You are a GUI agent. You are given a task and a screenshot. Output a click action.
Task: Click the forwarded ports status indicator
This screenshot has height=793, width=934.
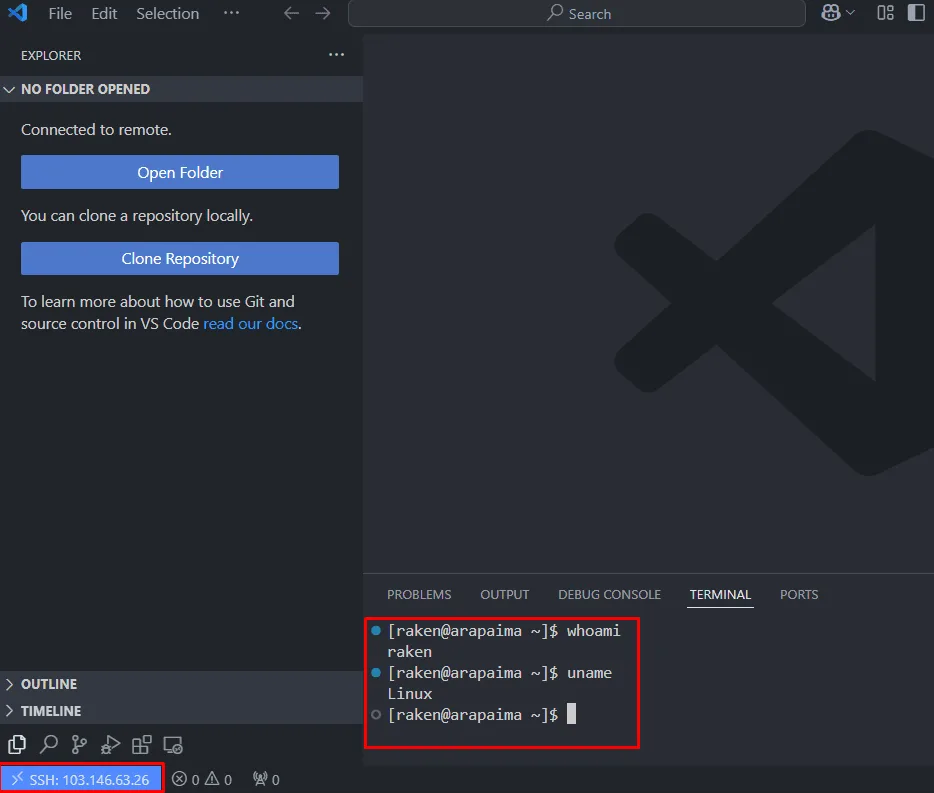point(266,779)
